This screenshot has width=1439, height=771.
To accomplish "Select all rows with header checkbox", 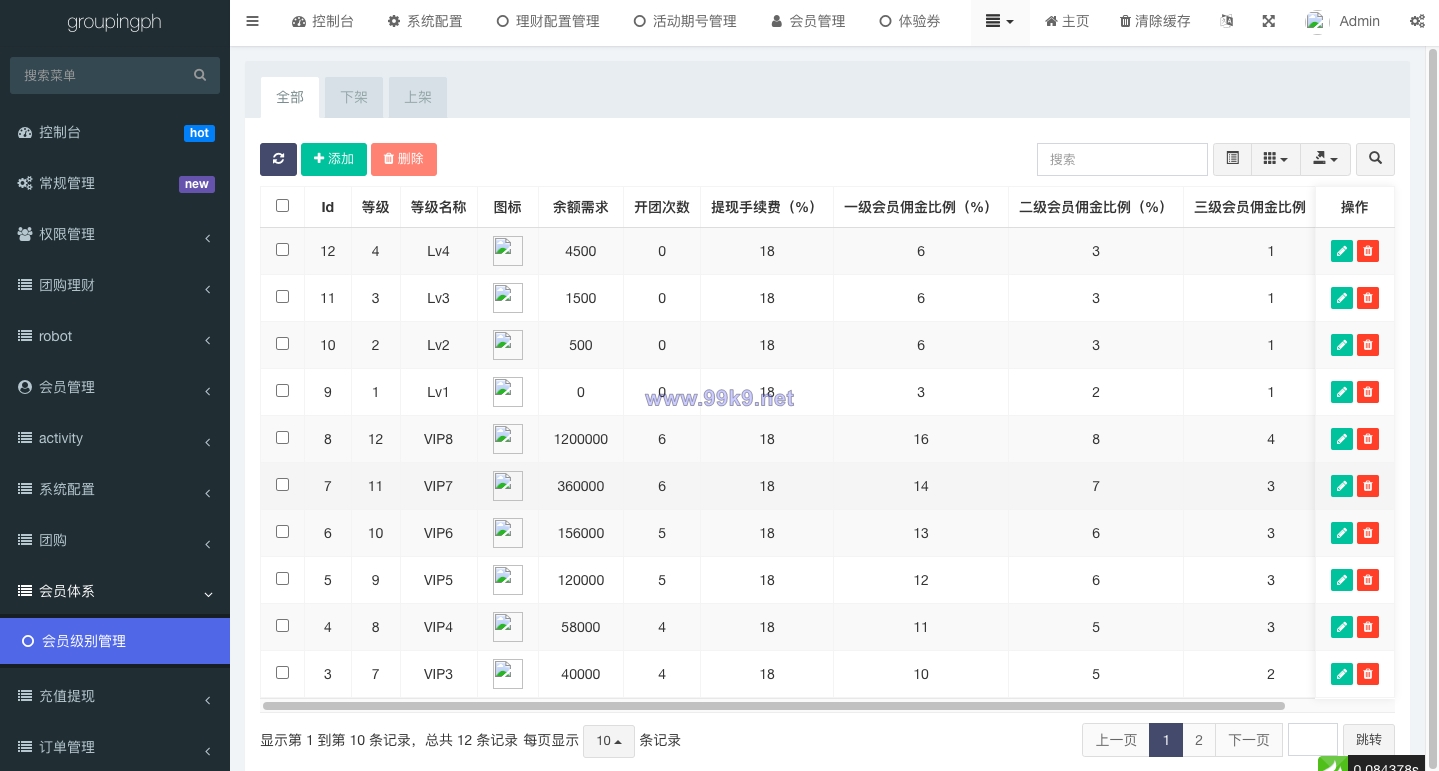I will (x=282, y=205).
